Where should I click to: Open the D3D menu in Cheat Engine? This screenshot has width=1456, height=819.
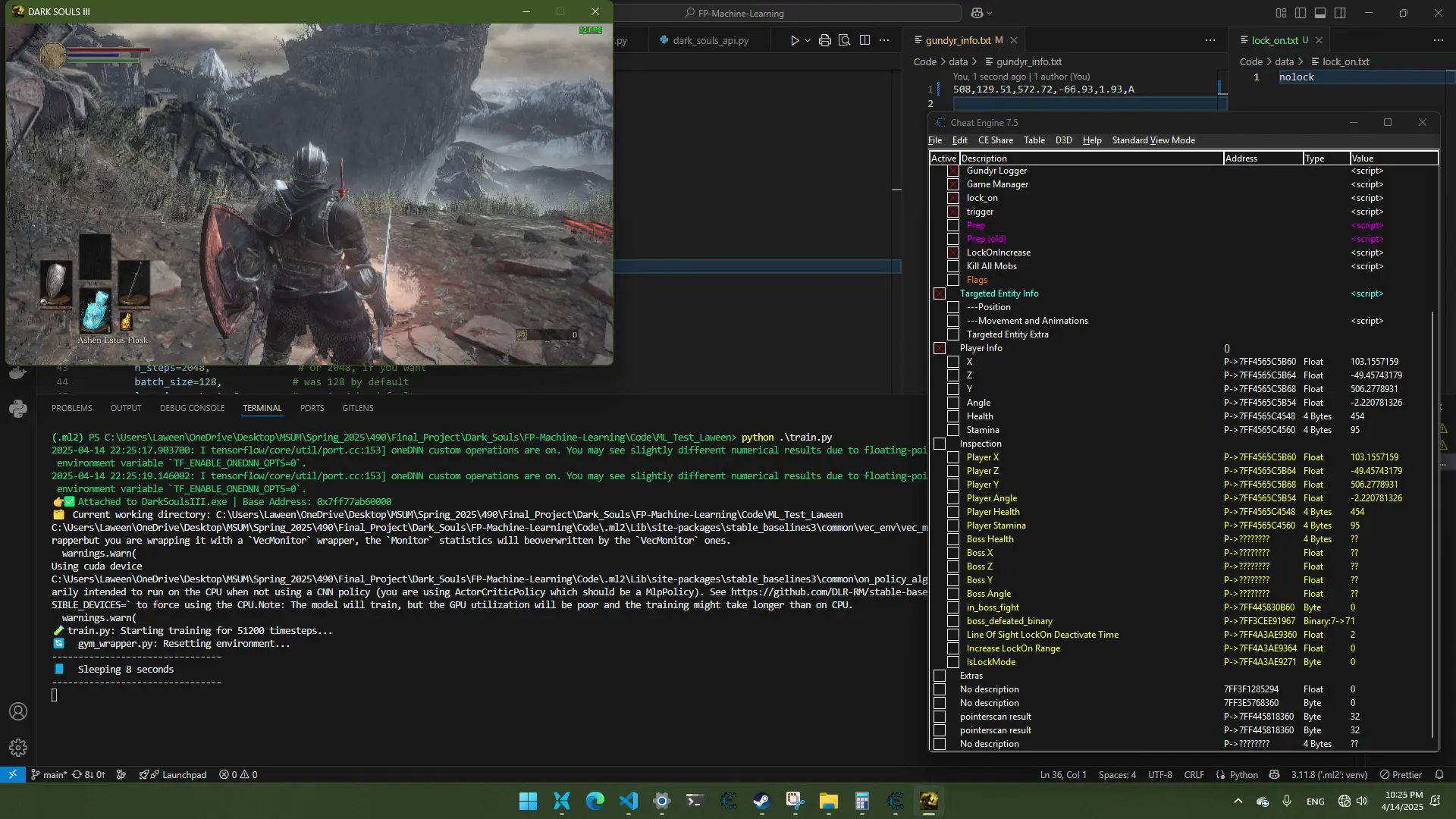[x=1063, y=140]
